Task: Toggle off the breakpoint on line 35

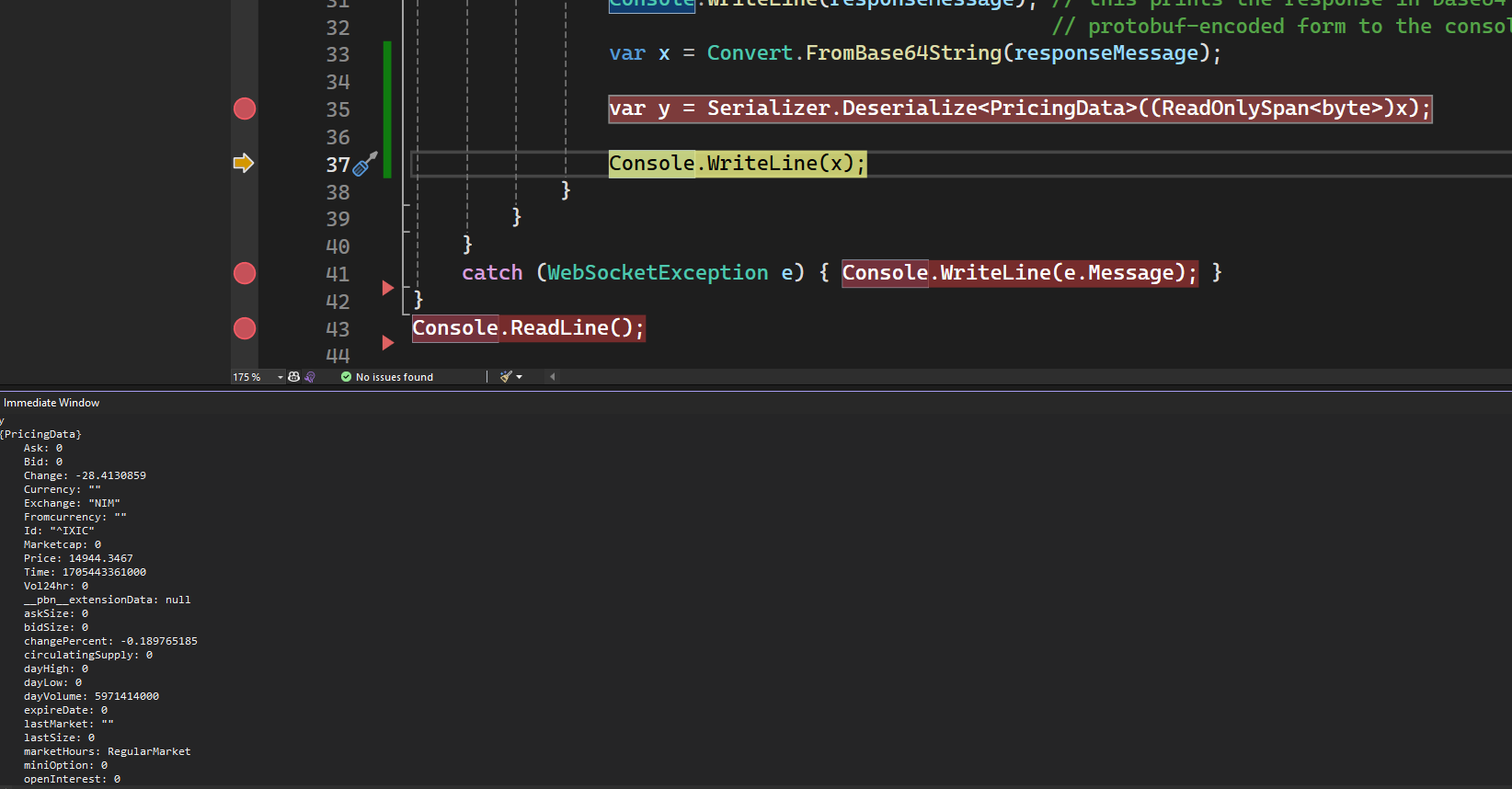Action: click(245, 109)
